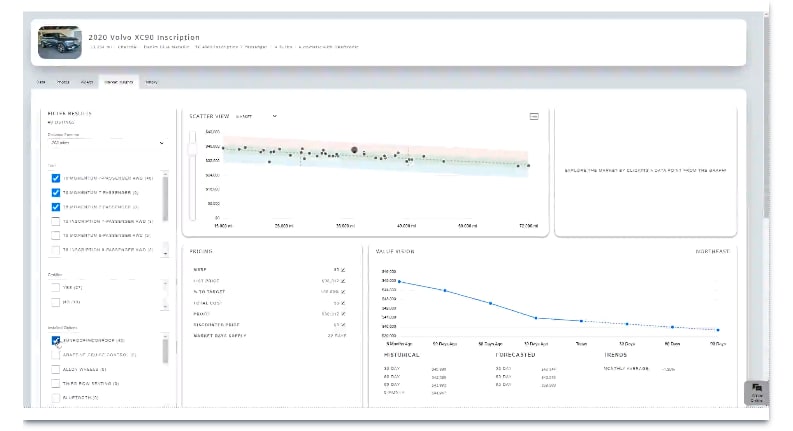Image resolution: width=793 pixels, height=431 pixels.
Task: Select the Market Insights tab
Action: pos(119,82)
